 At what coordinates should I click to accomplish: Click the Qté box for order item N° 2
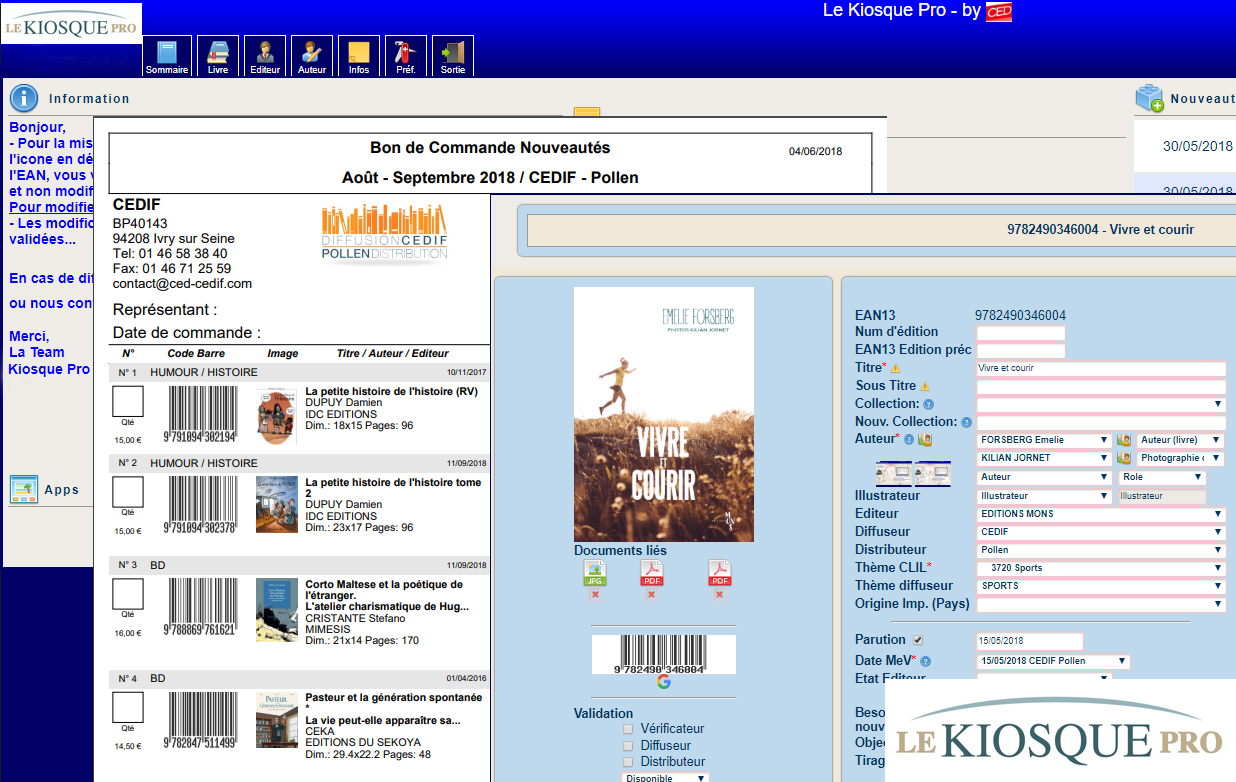click(128, 492)
